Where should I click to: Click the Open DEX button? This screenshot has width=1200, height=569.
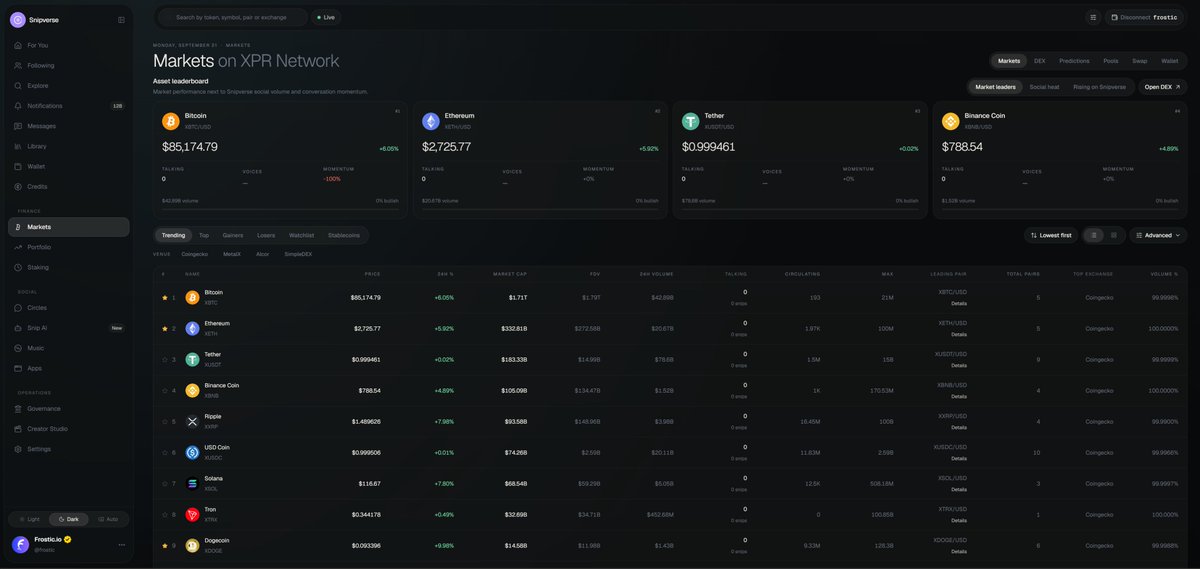1163,87
